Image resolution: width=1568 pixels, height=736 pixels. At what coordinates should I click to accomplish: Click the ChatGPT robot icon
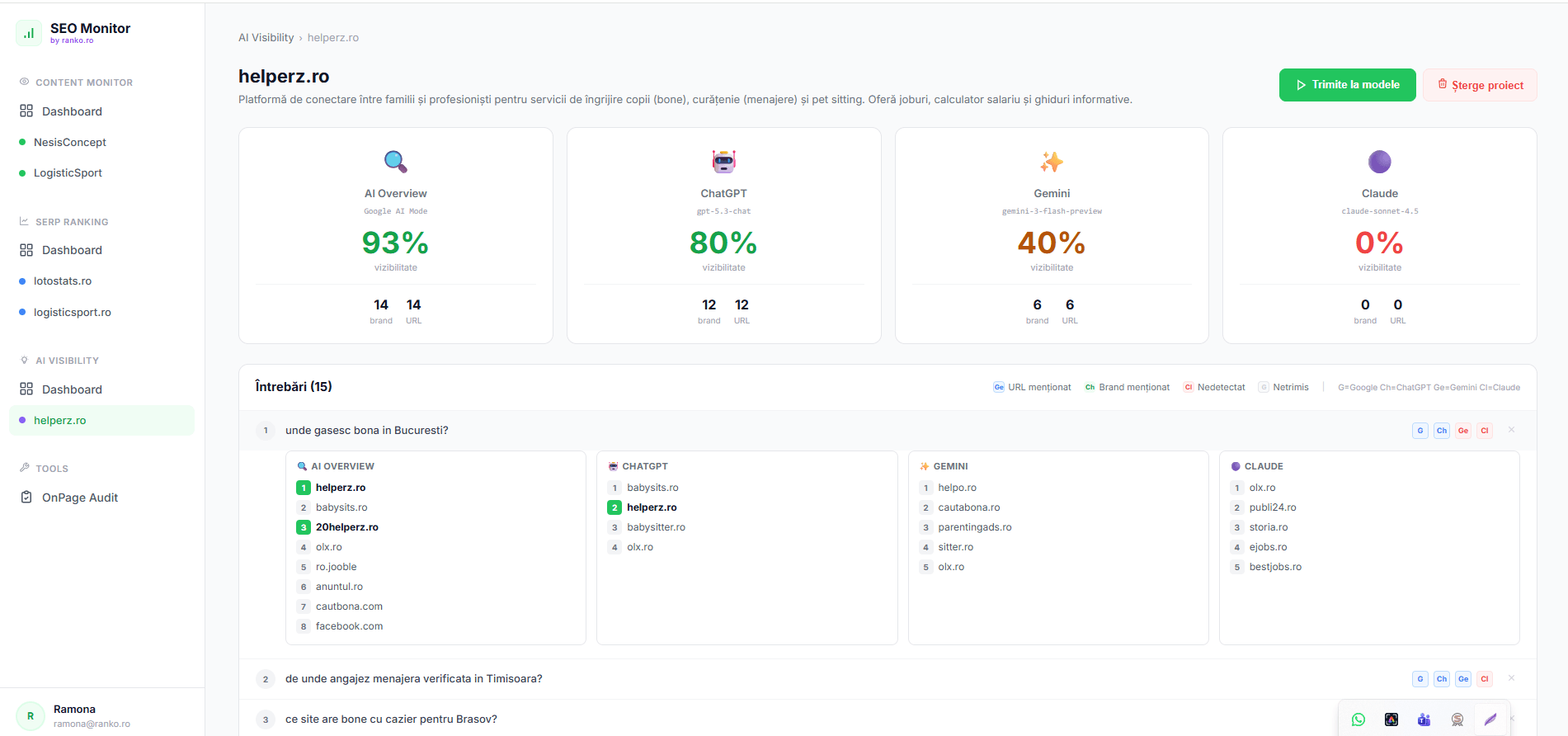(x=723, y=162)
